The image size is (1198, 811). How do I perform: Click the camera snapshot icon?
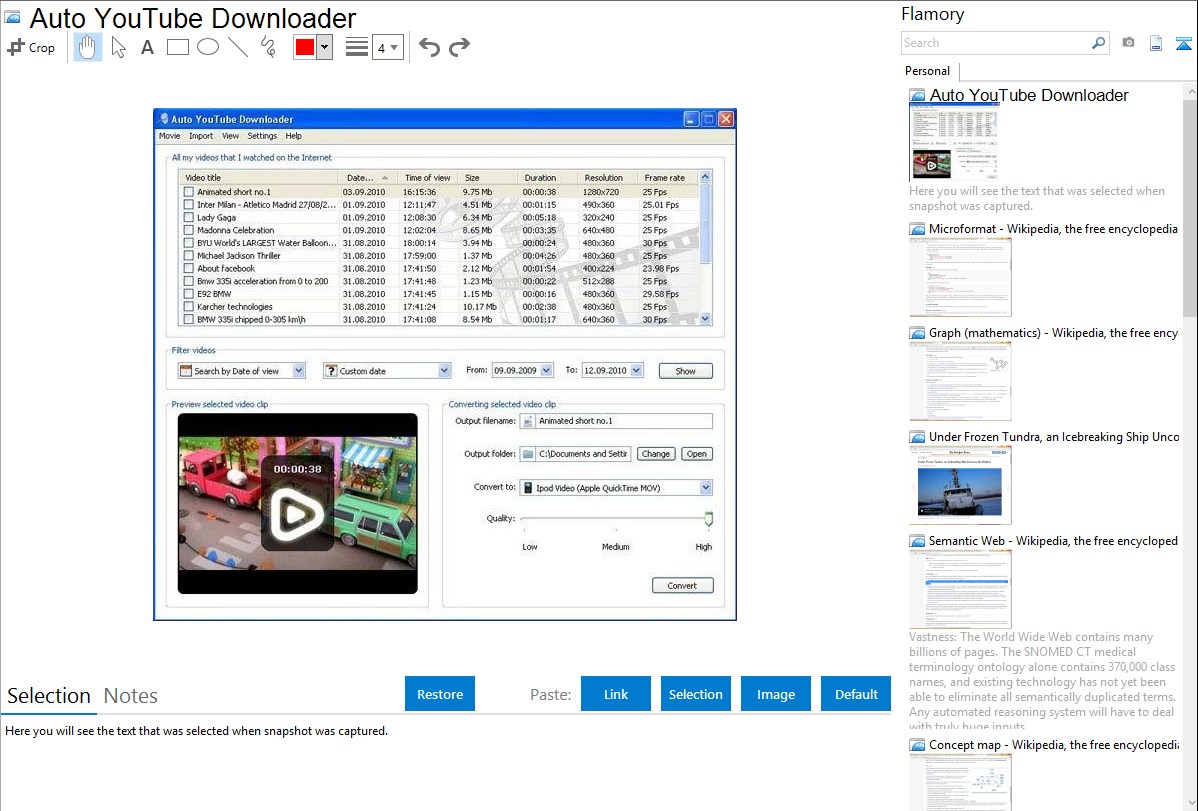click(1128, 43)
